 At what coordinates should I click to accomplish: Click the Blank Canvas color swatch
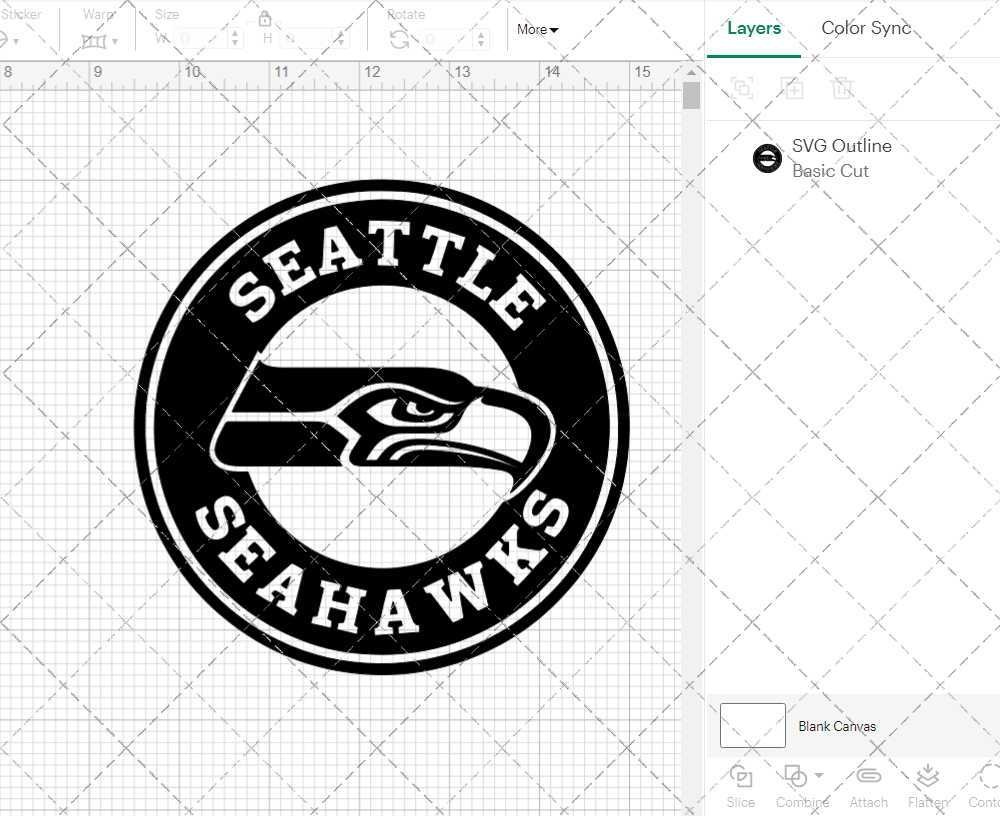752,725
